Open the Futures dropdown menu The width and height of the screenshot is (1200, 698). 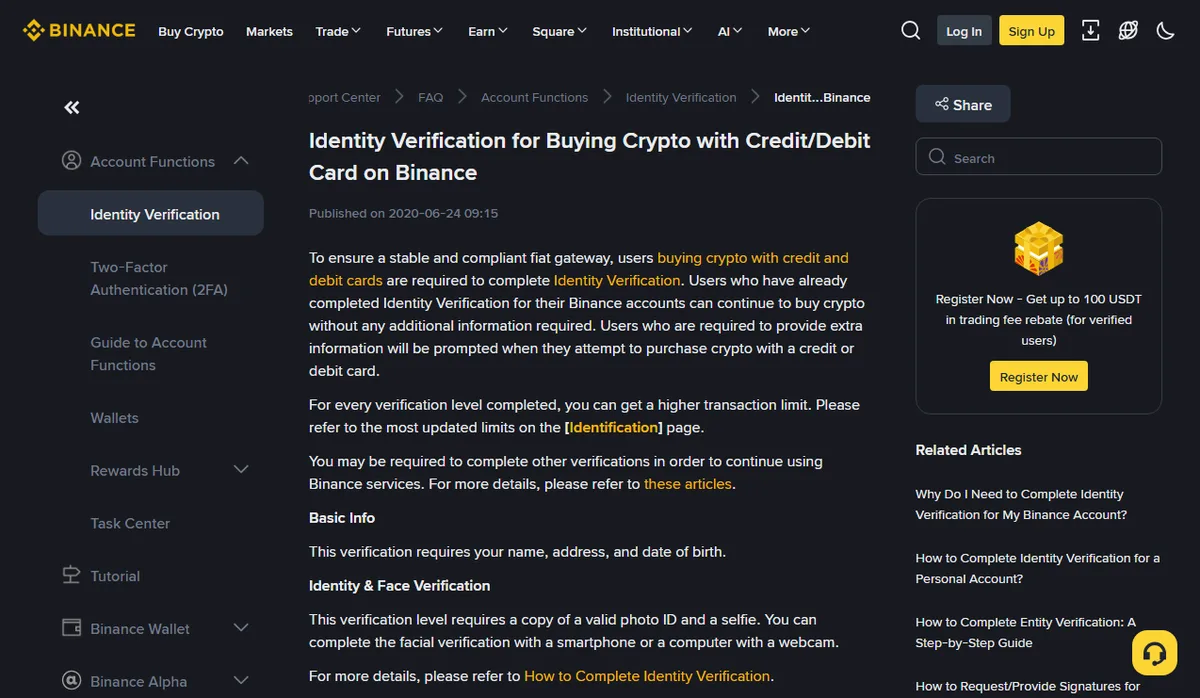coord(414,31)
